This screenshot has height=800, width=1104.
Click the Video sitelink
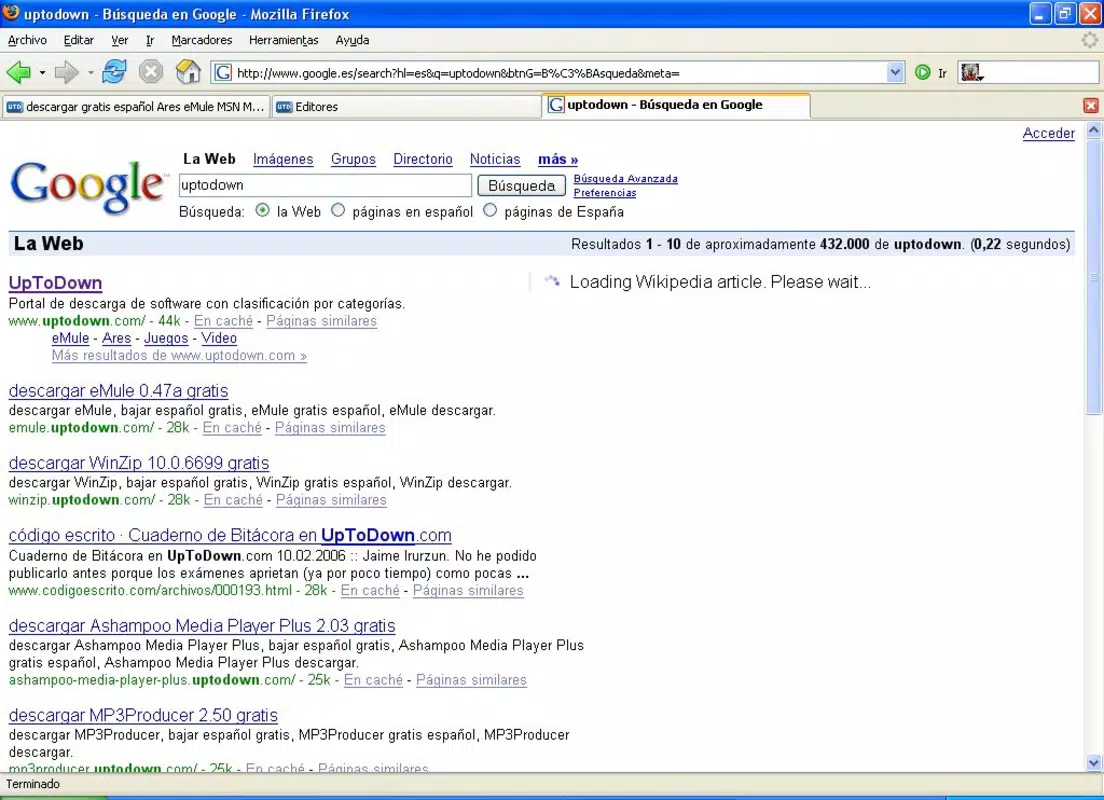coord(219,338)
